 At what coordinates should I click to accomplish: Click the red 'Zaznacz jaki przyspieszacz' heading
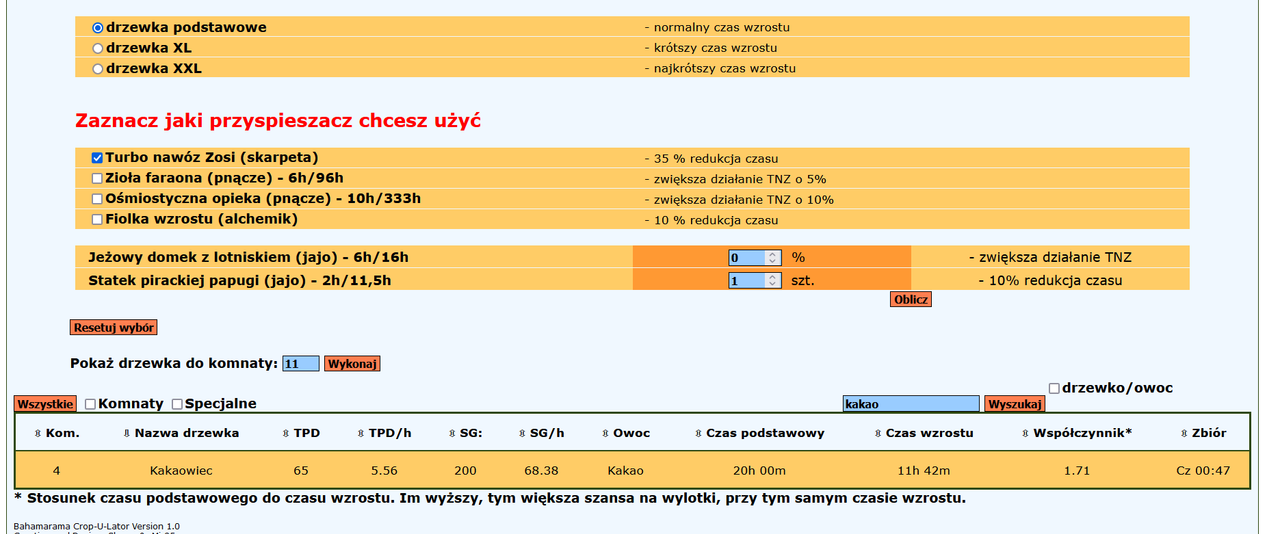click(x=279, y=121)
